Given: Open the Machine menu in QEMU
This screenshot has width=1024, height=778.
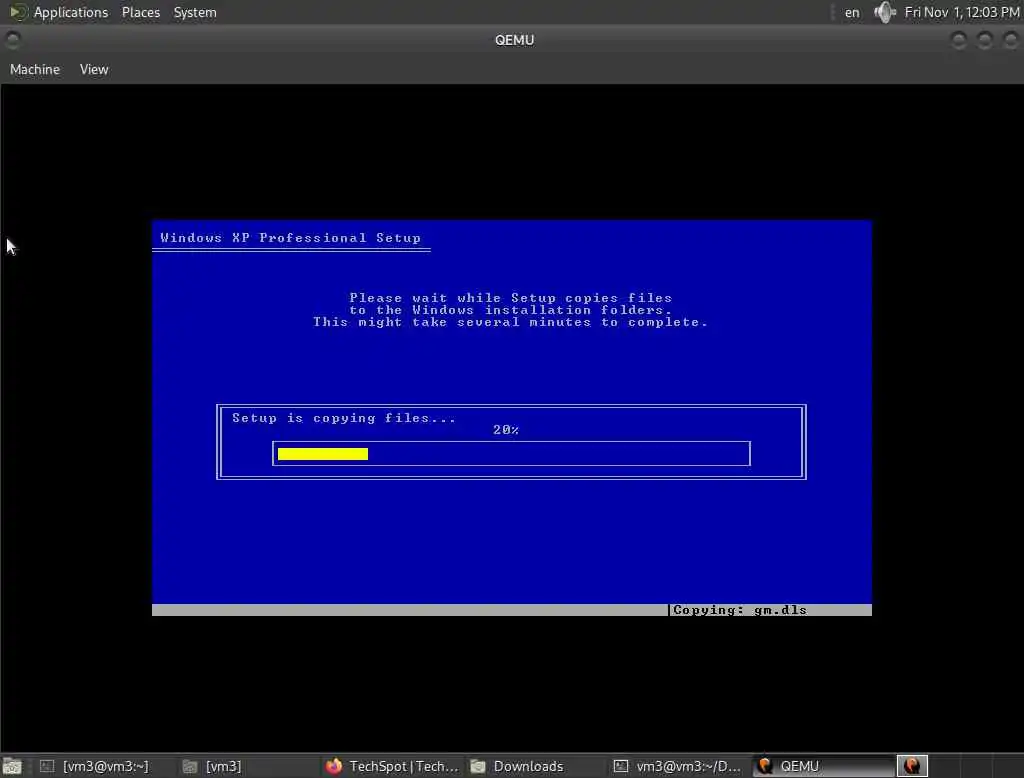Looking at the screenshot, I should (35, 69).
